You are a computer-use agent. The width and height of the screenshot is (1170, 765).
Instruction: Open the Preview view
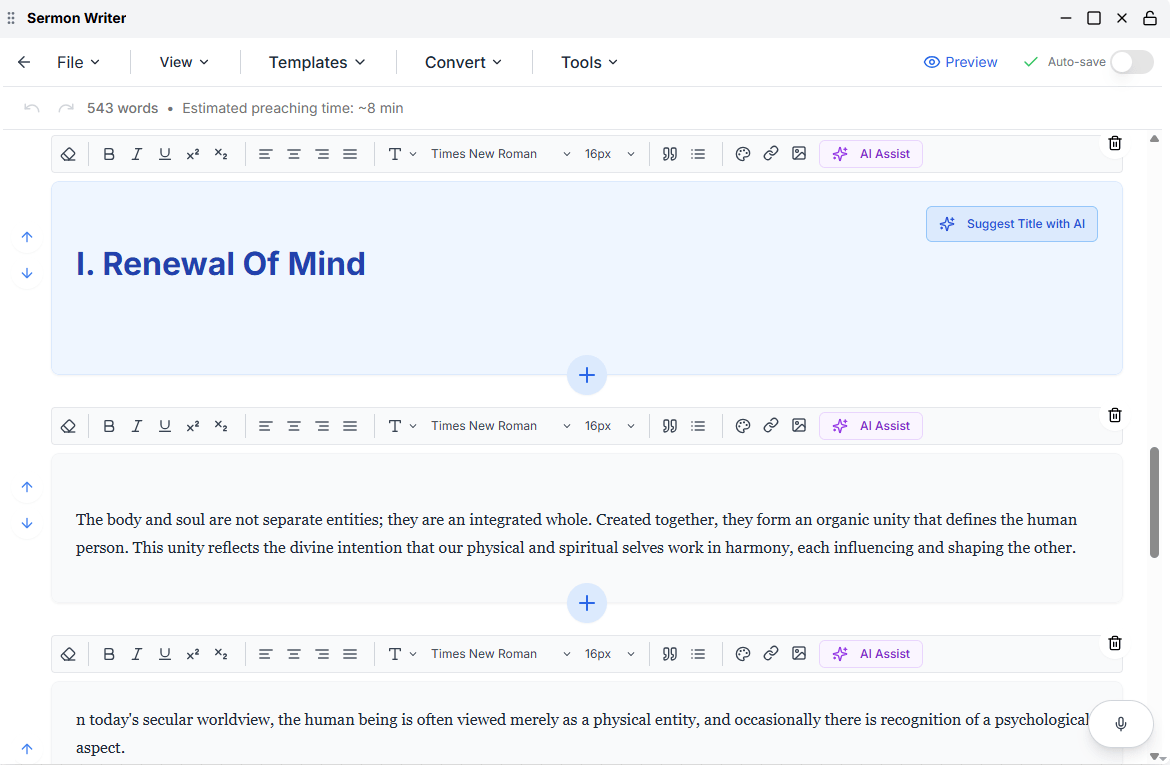point(960,62)
